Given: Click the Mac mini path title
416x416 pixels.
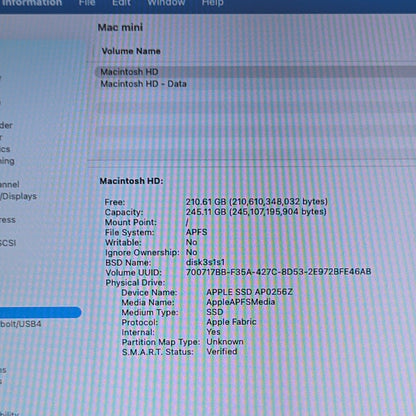Looking at the screenshot, I should (x=120, y=27).
